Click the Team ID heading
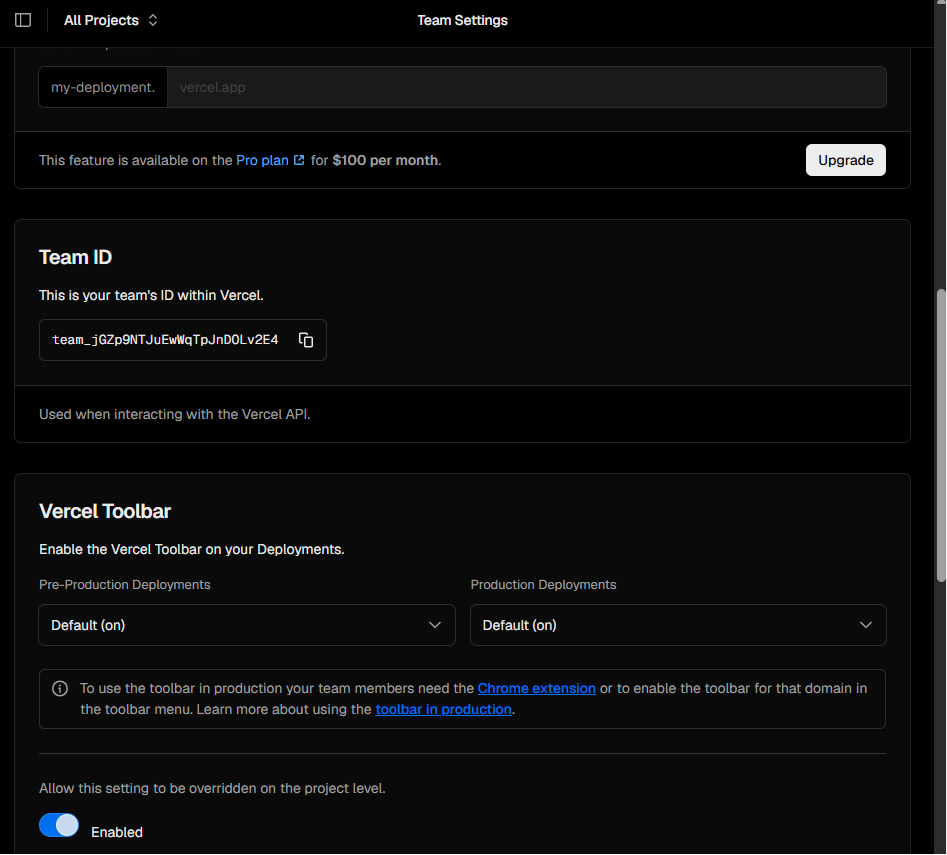The image size is (947, 855). [75, 258]
